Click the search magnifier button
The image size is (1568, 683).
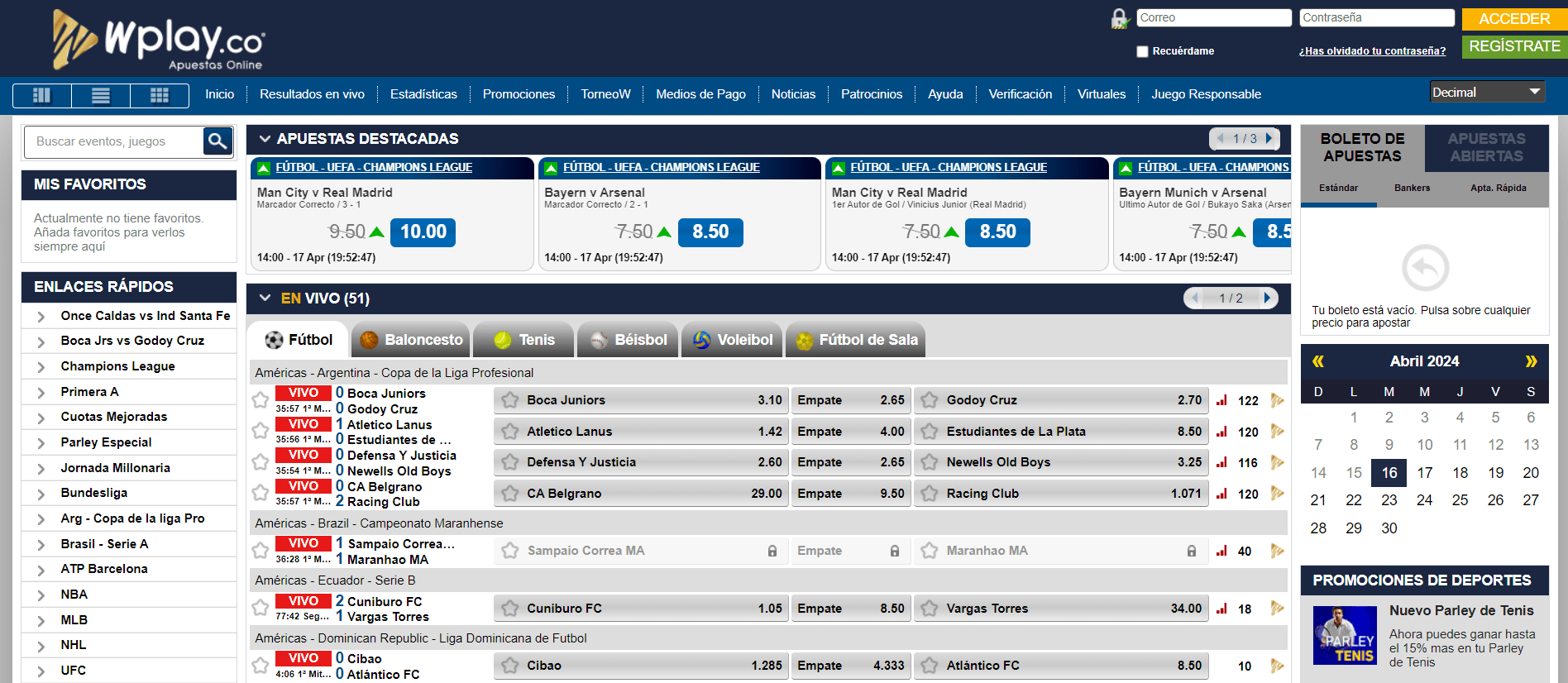[218, 141]
